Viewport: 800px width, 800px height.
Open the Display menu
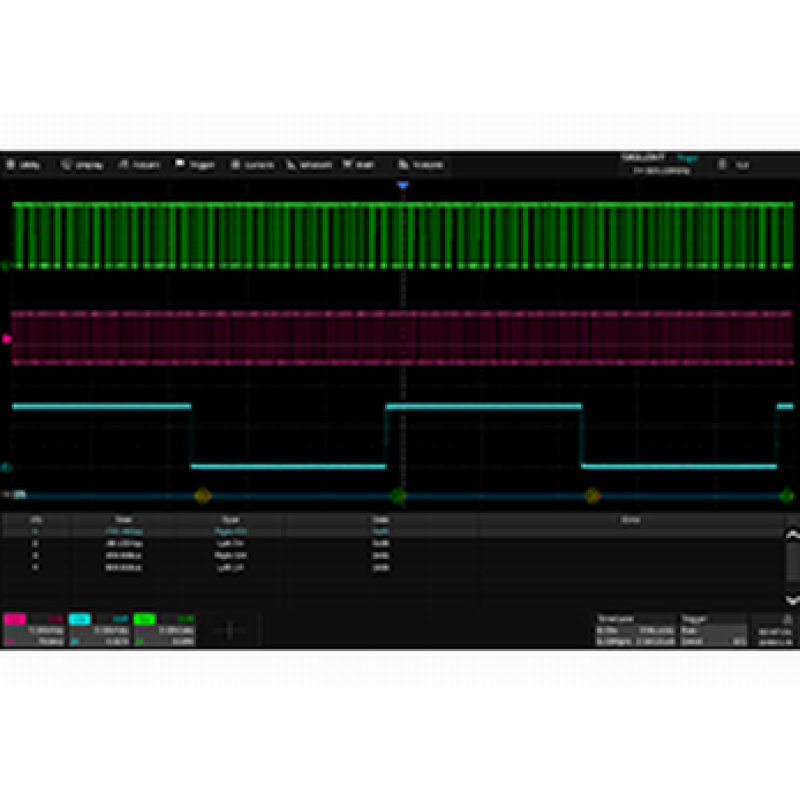coord(83,165)
